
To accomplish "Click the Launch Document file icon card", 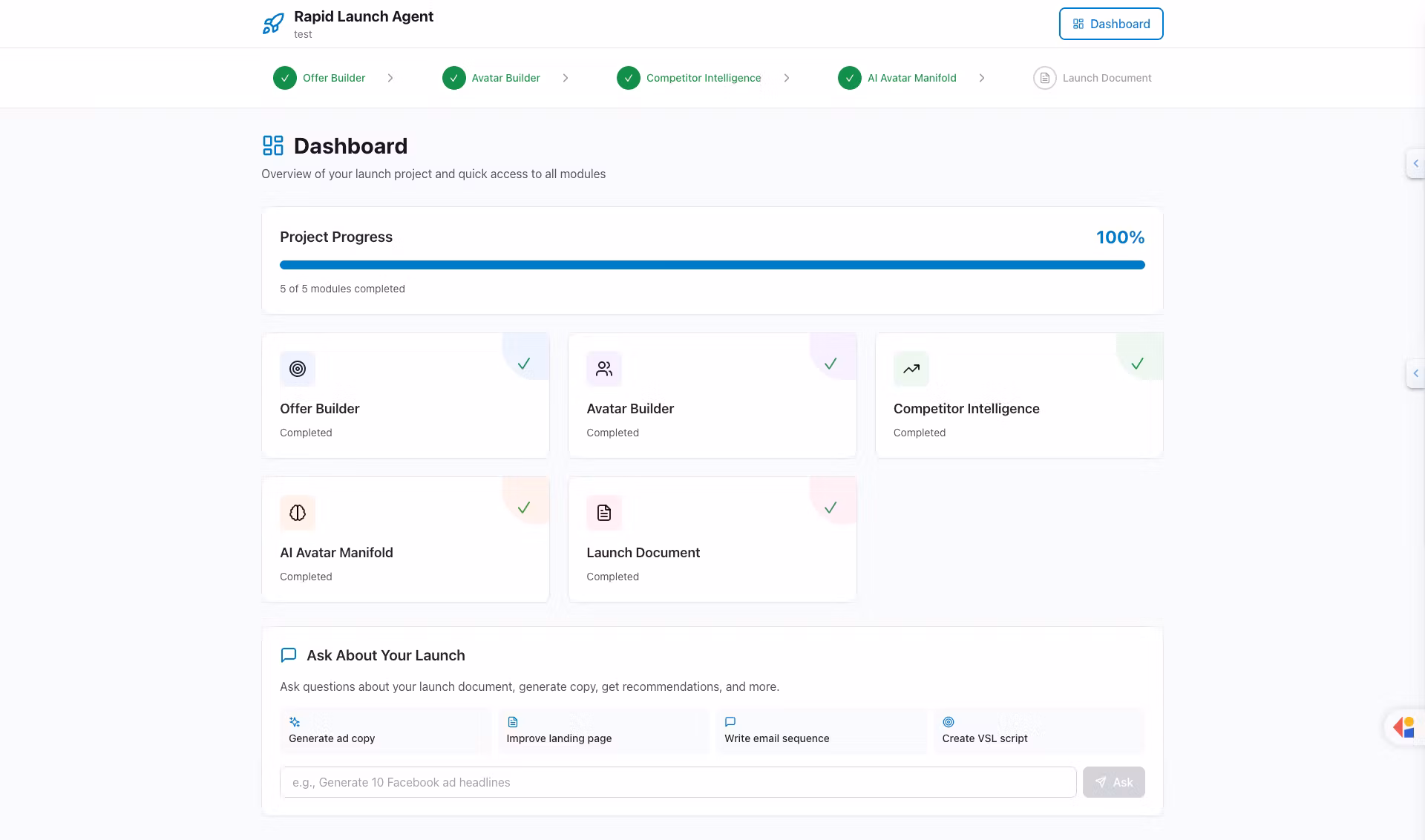I will click(604, 513).
